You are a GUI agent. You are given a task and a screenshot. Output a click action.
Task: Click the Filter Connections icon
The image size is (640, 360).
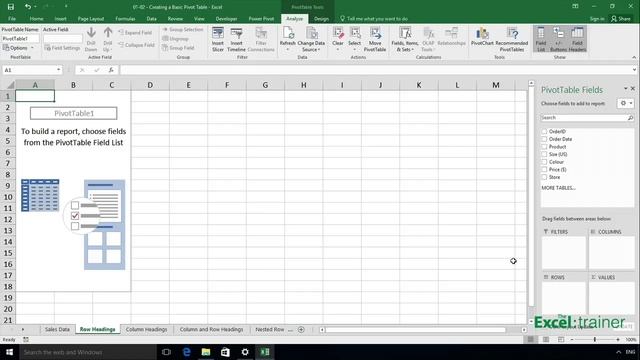[x=261, y=33]
